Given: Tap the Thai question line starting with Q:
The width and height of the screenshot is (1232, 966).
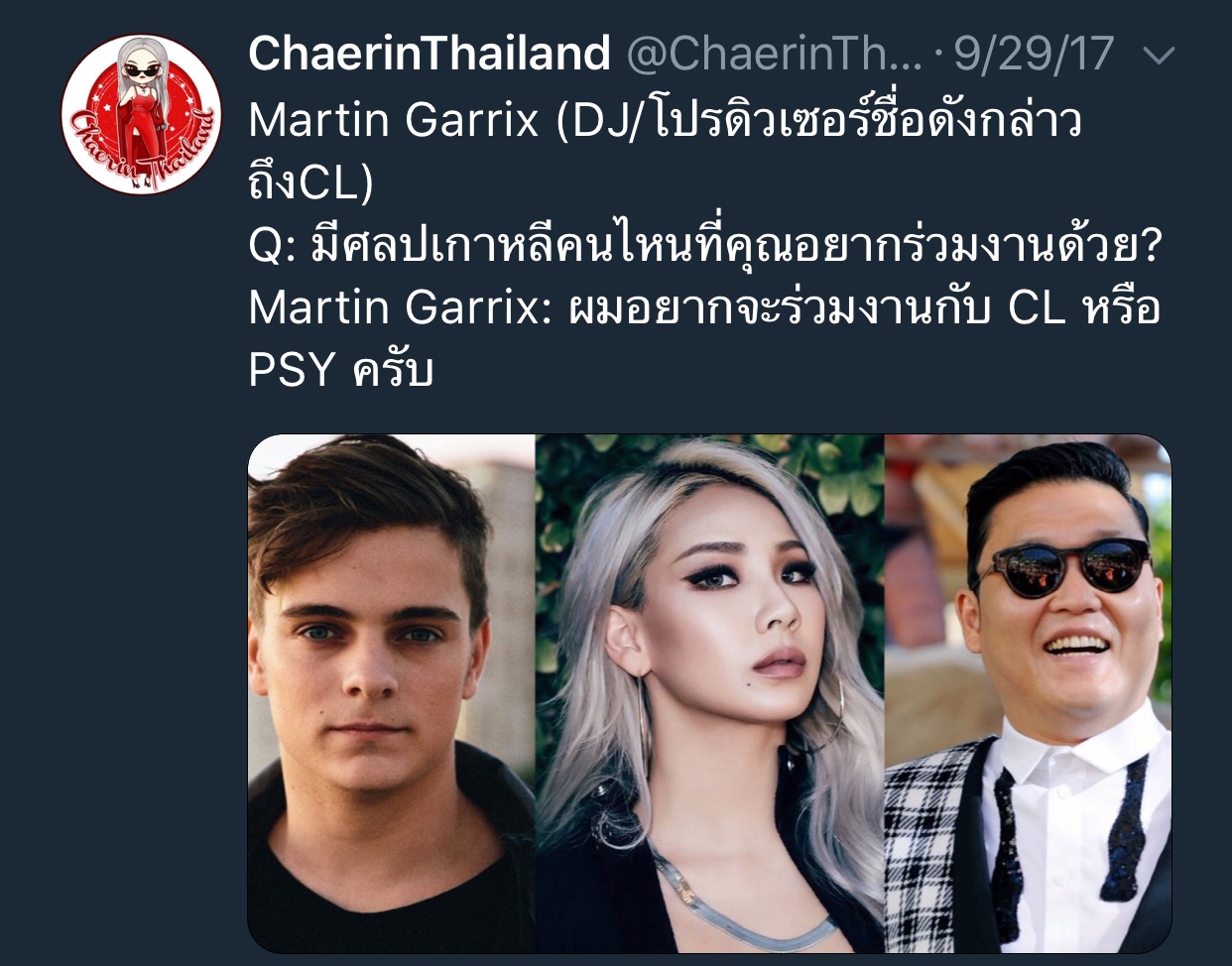Looking at the screenshot, I should click(x=704, y=244).
